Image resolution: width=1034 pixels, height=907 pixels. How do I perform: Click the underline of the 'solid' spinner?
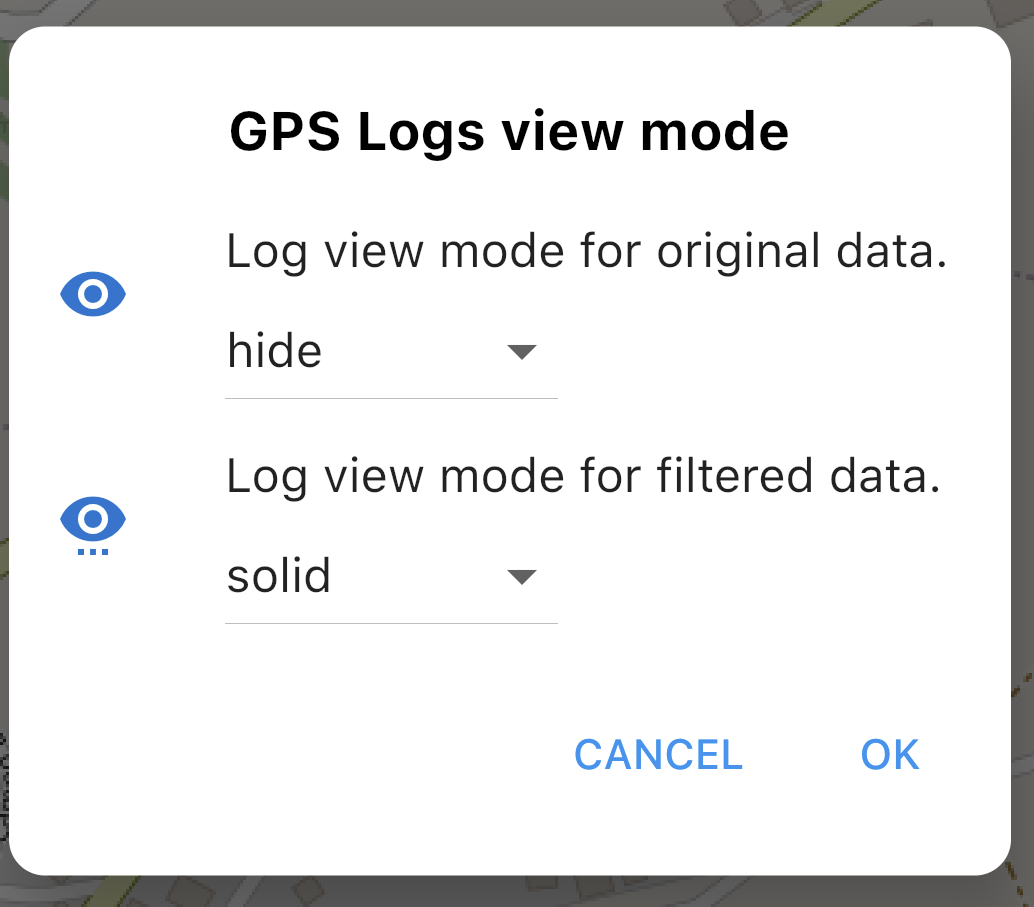point(391,623)
